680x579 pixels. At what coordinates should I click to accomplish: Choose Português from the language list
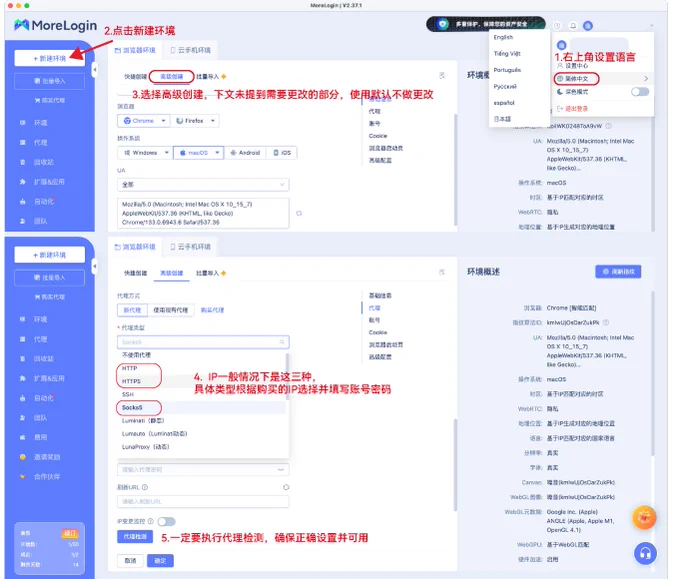507,70
